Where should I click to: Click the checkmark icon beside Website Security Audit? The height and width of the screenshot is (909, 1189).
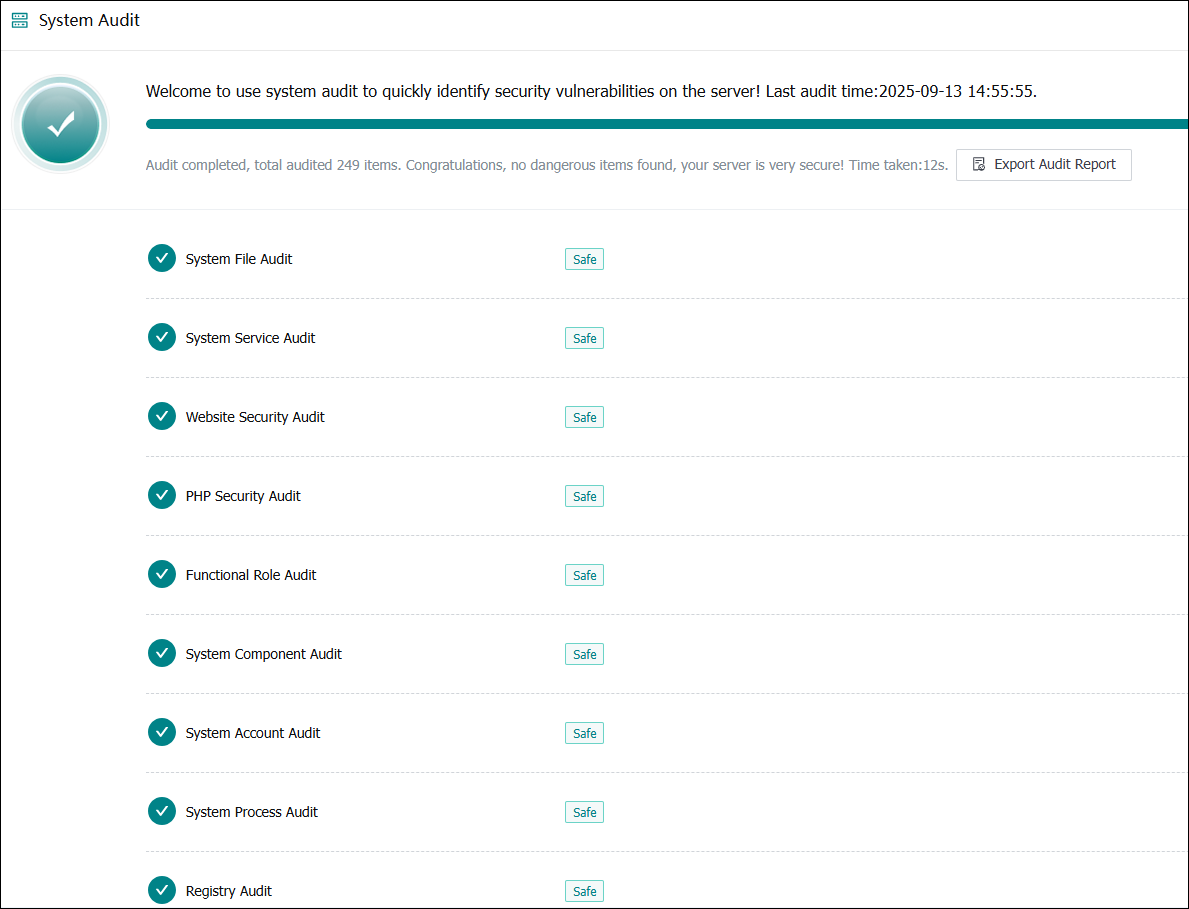click(162, 417)
